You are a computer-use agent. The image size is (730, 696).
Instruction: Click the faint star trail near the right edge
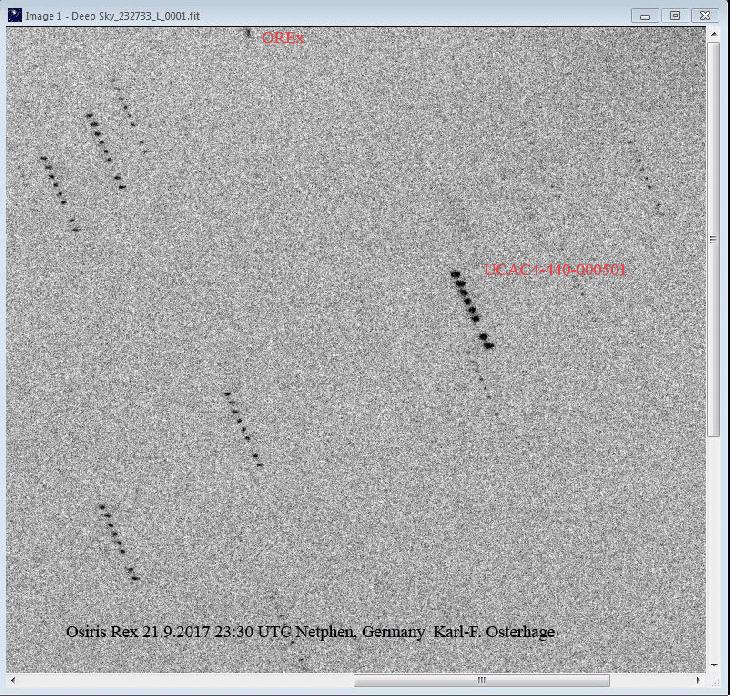point(644,176)
